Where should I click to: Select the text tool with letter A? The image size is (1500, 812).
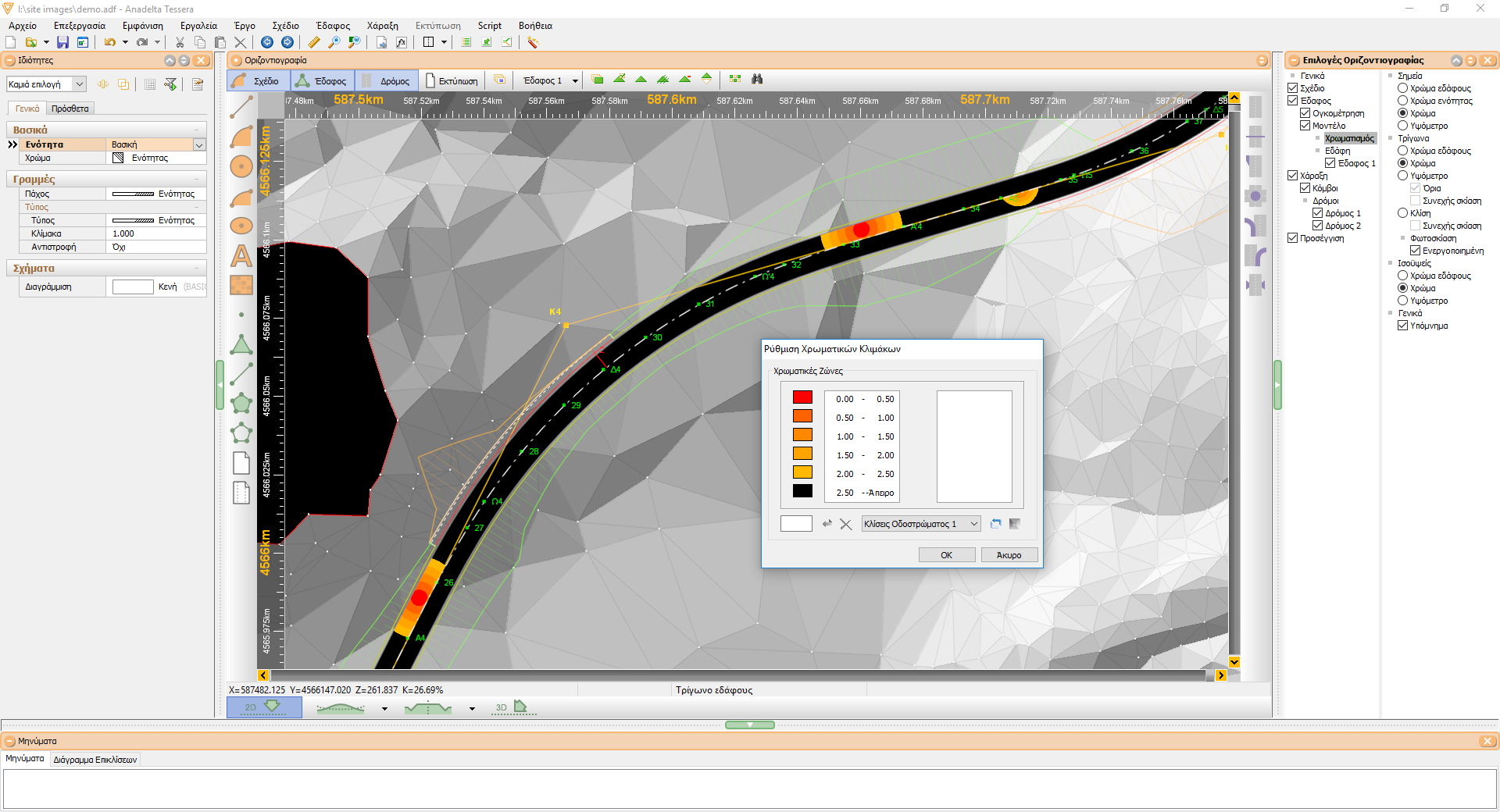point(241,255)
